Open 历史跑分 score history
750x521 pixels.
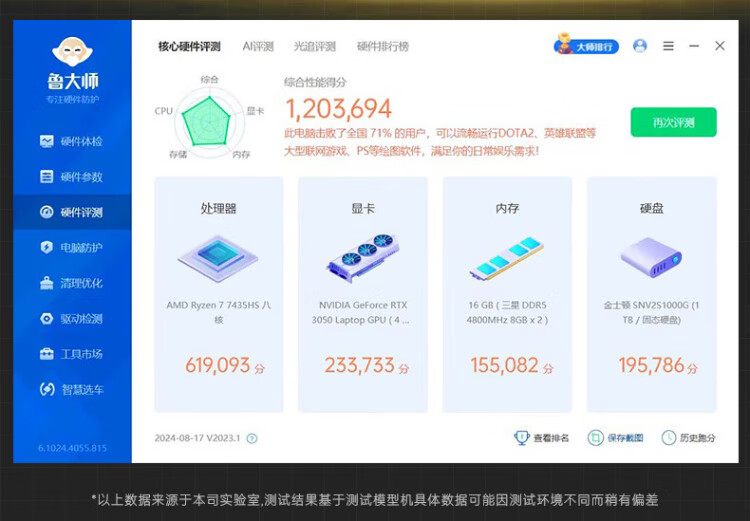click(x=688, y=438)
